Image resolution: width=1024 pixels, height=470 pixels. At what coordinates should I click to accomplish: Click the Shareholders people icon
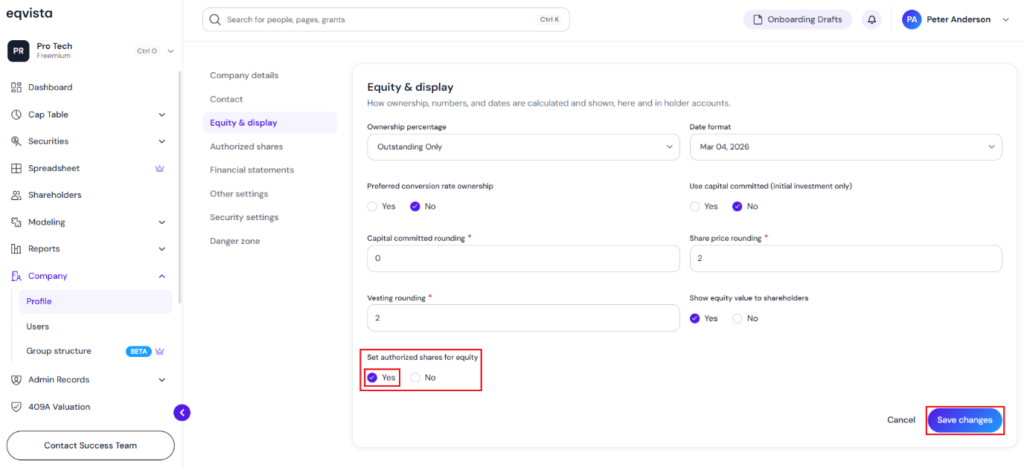[x=17, y=195]
